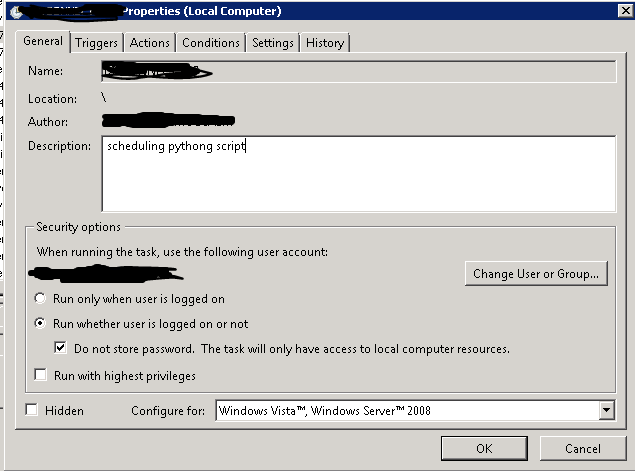The width and height of the screenshot is (635, 471).
Task: Tick the Hidden checkbox
Action: 32,410
